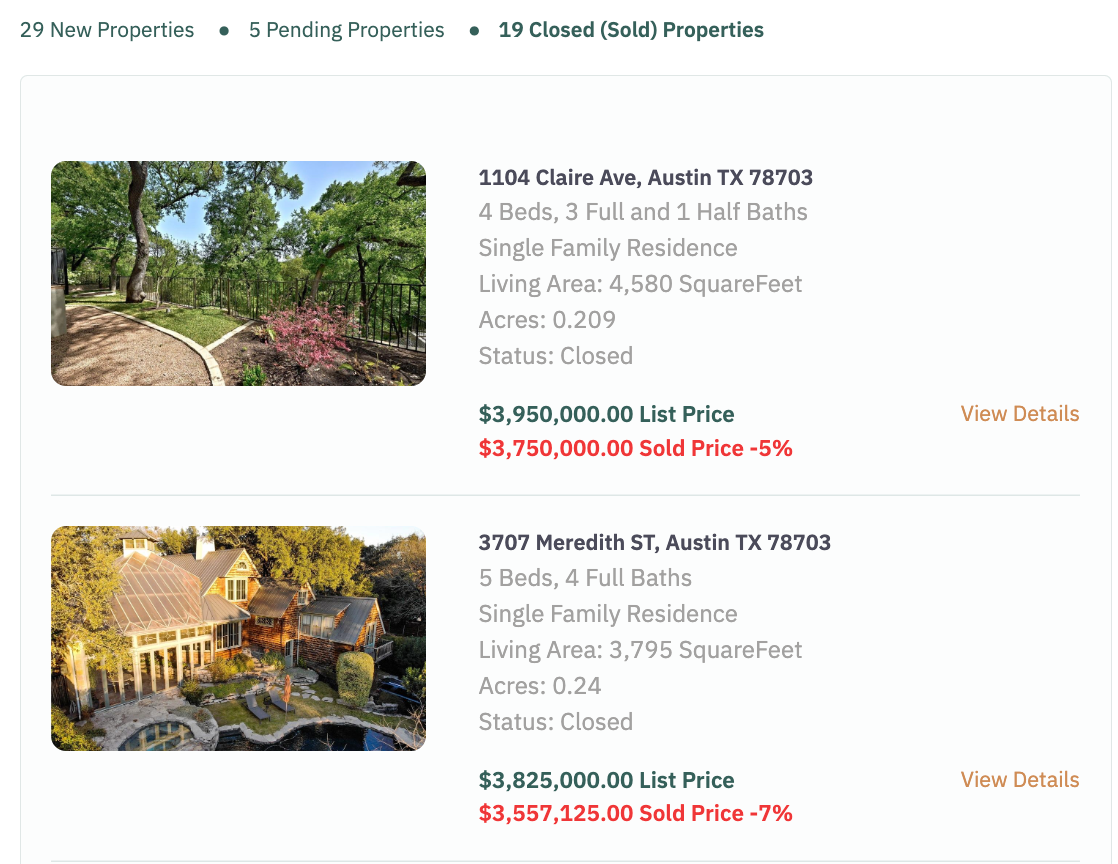Click the $3,950,000.00 List Price text
The height and width of the screenshot is (864, 1118).
(606, 414)
